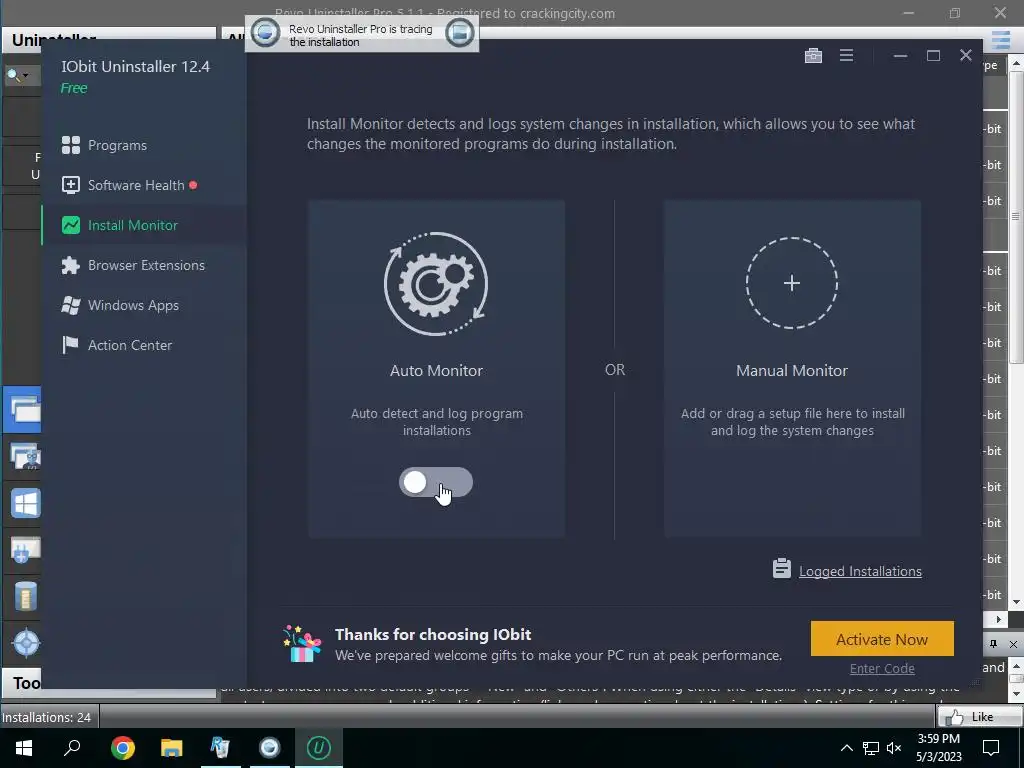
Task: Click the gift box welcome icon
Action: [x=302, y=644]
